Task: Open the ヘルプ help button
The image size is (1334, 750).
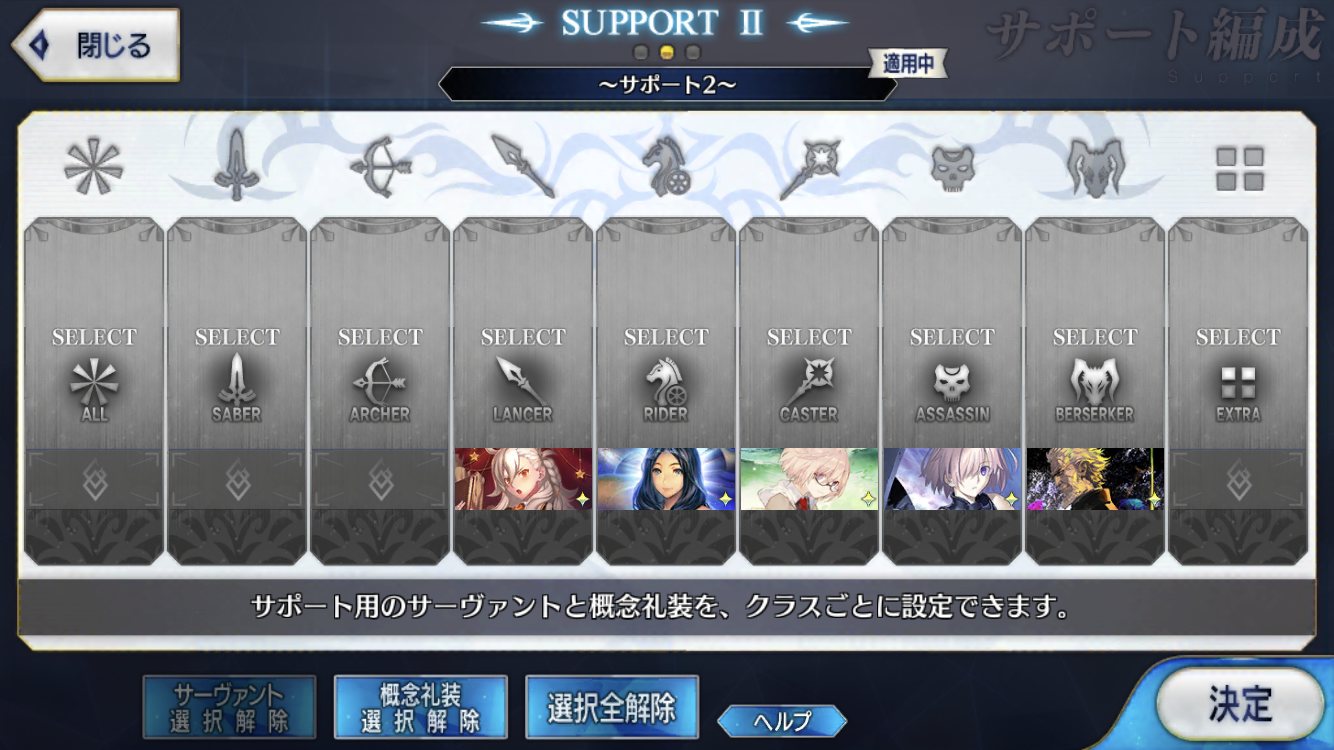Action: tap(782, 720)
